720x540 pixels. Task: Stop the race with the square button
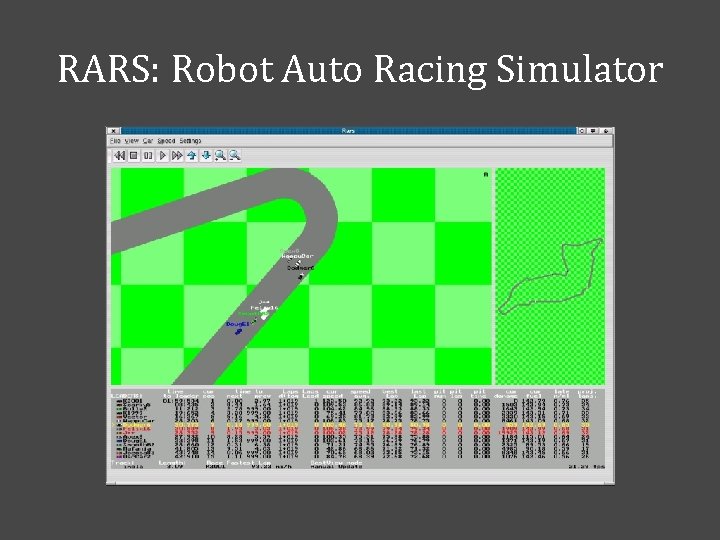coord(134,156)
